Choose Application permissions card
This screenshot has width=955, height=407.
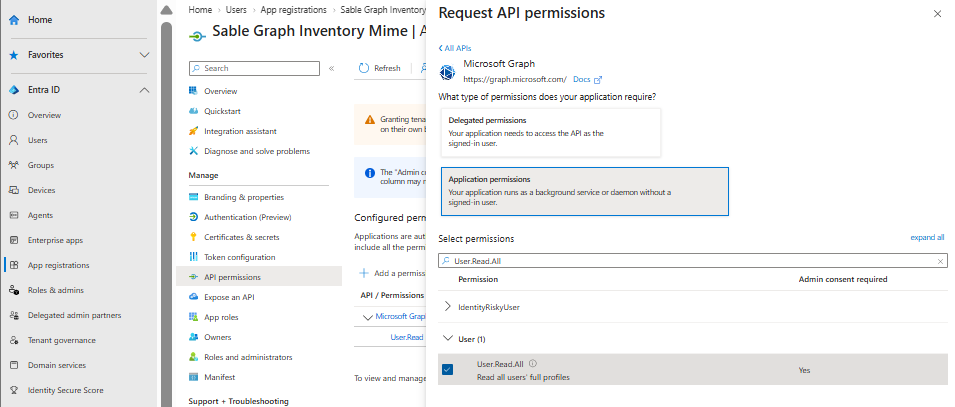tap(585, 191)
